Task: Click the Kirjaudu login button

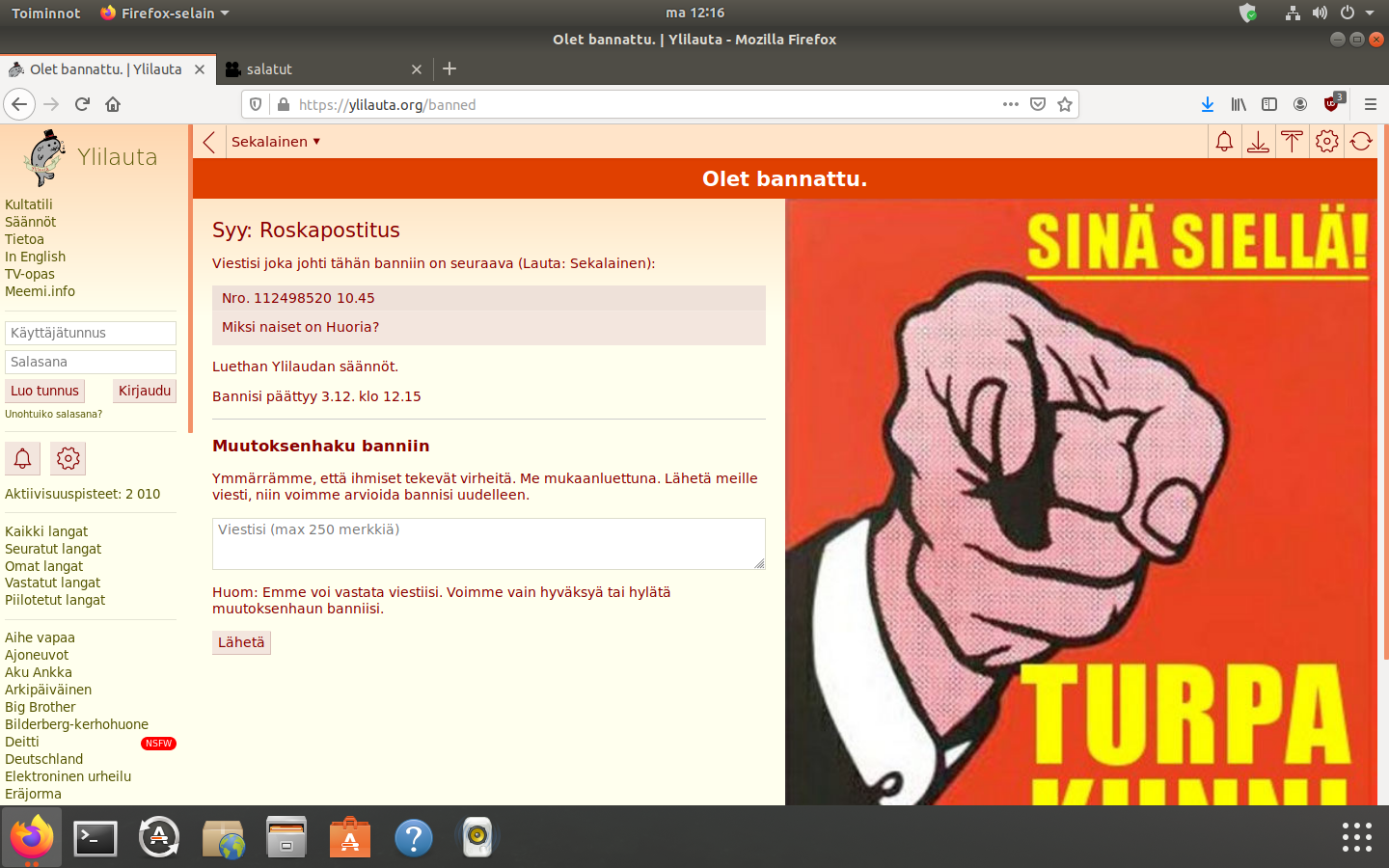Action: [145, 391]
